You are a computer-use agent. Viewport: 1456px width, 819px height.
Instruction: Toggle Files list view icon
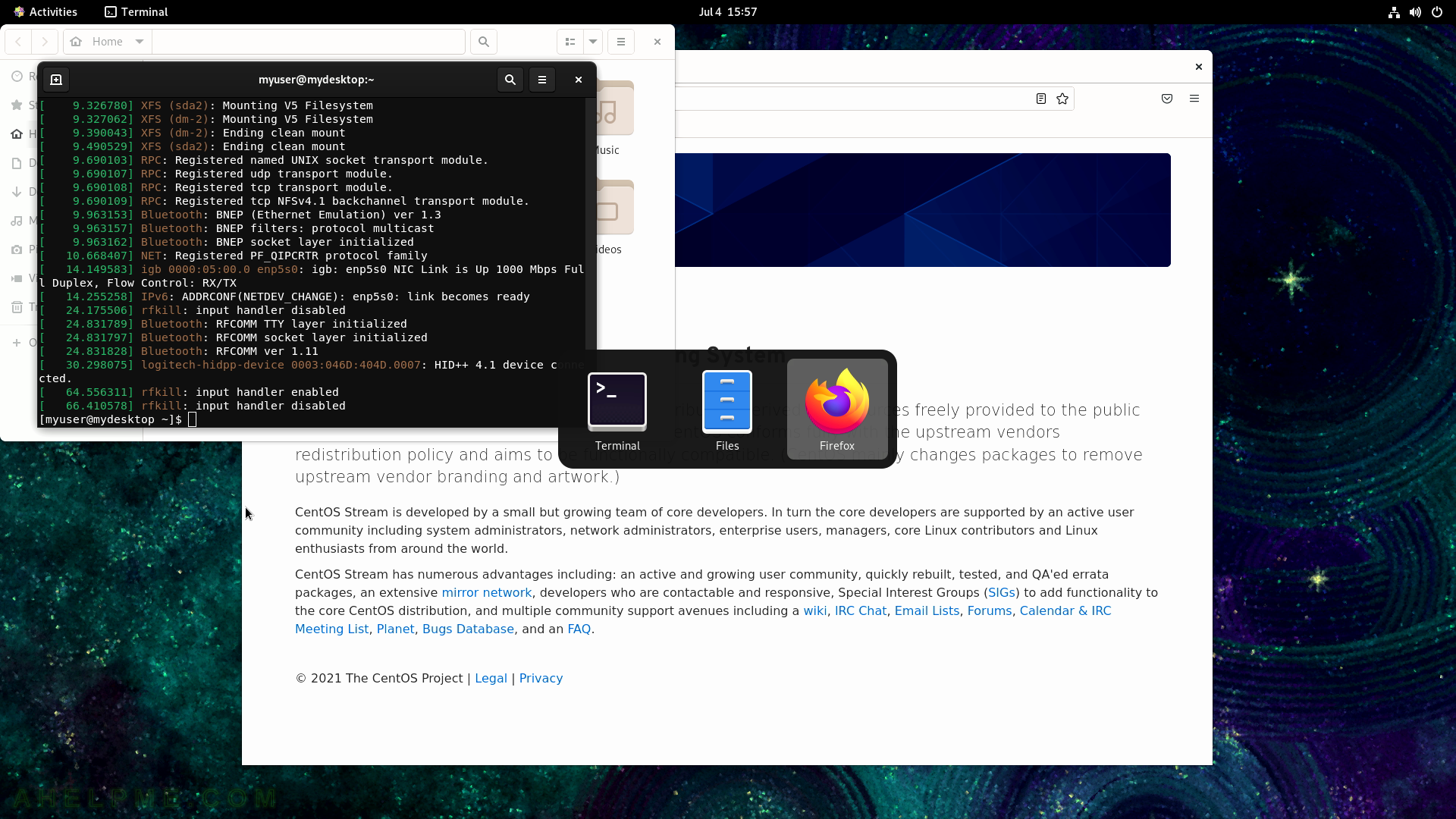(570, 42)
